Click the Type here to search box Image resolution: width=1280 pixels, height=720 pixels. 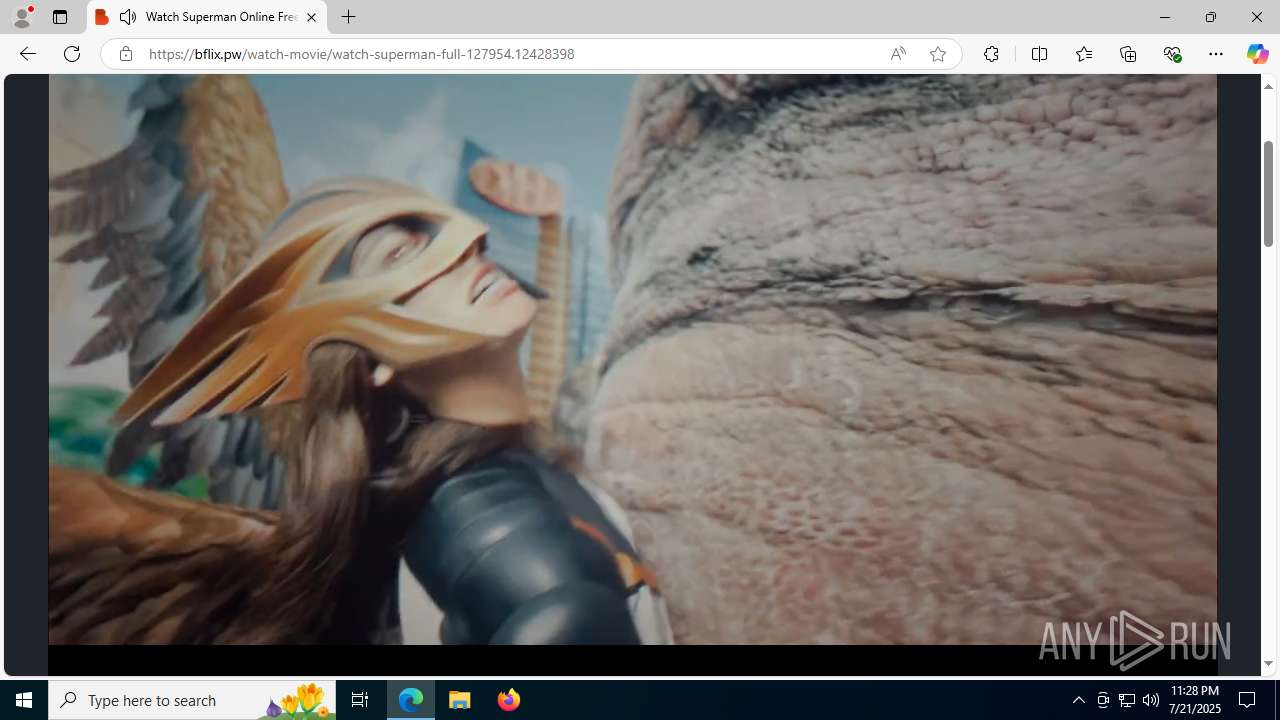(x=192, y=700)
